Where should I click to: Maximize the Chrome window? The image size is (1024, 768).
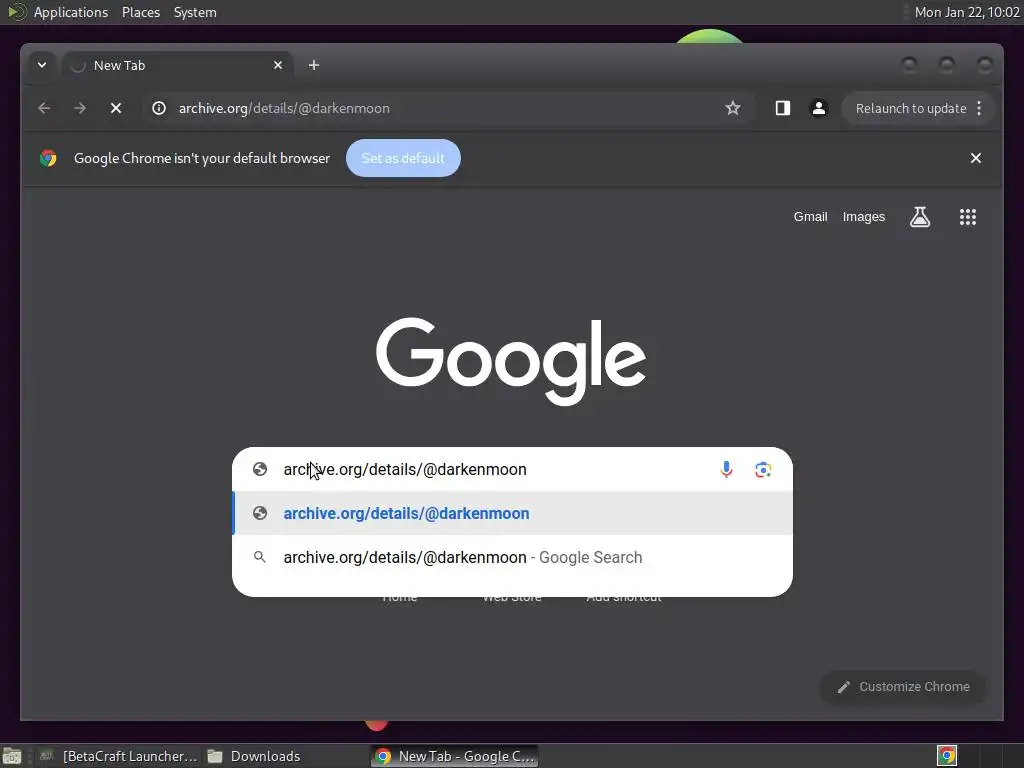click(x=946, y=65)
